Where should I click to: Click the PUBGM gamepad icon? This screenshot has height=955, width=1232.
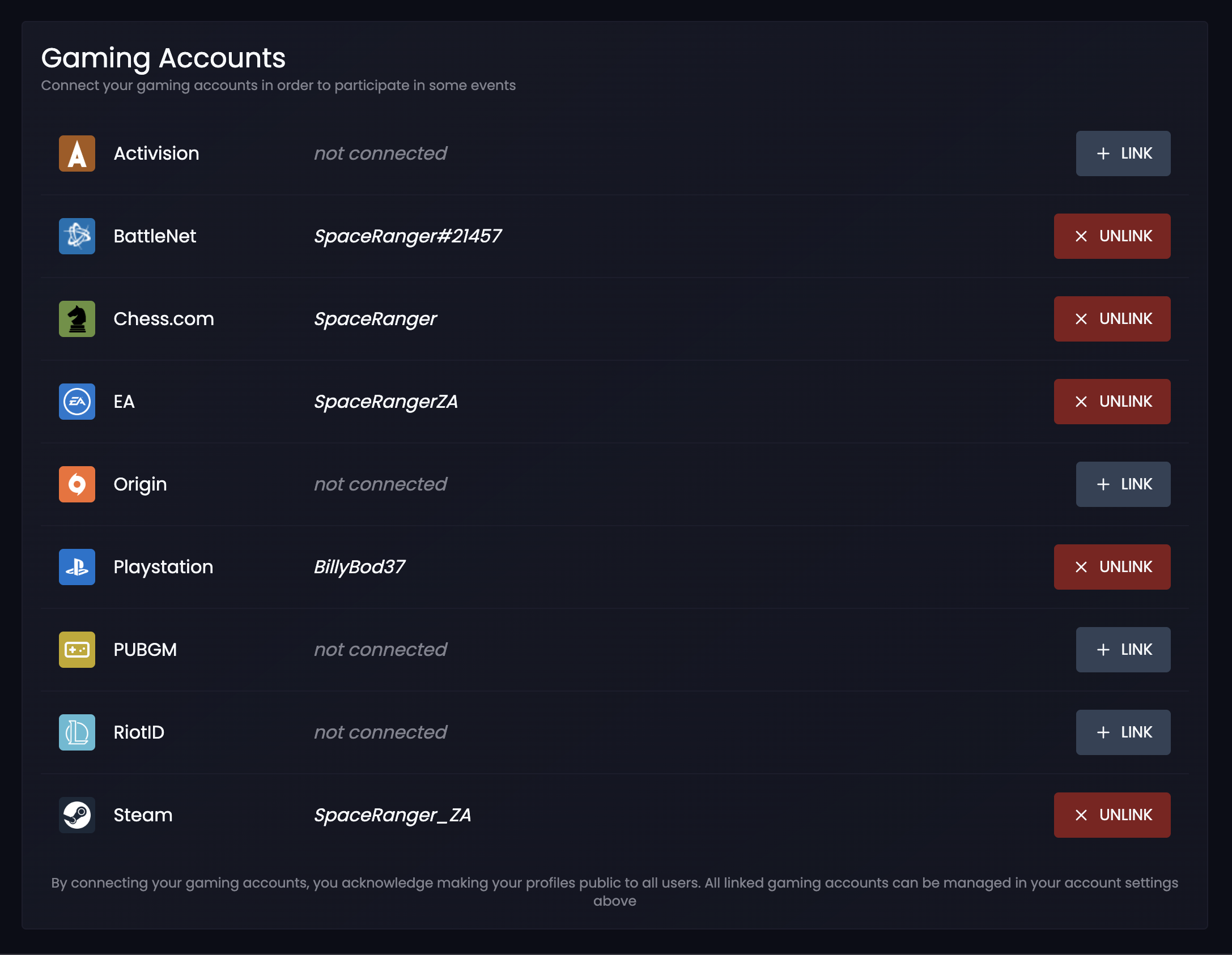pos(77,650)
